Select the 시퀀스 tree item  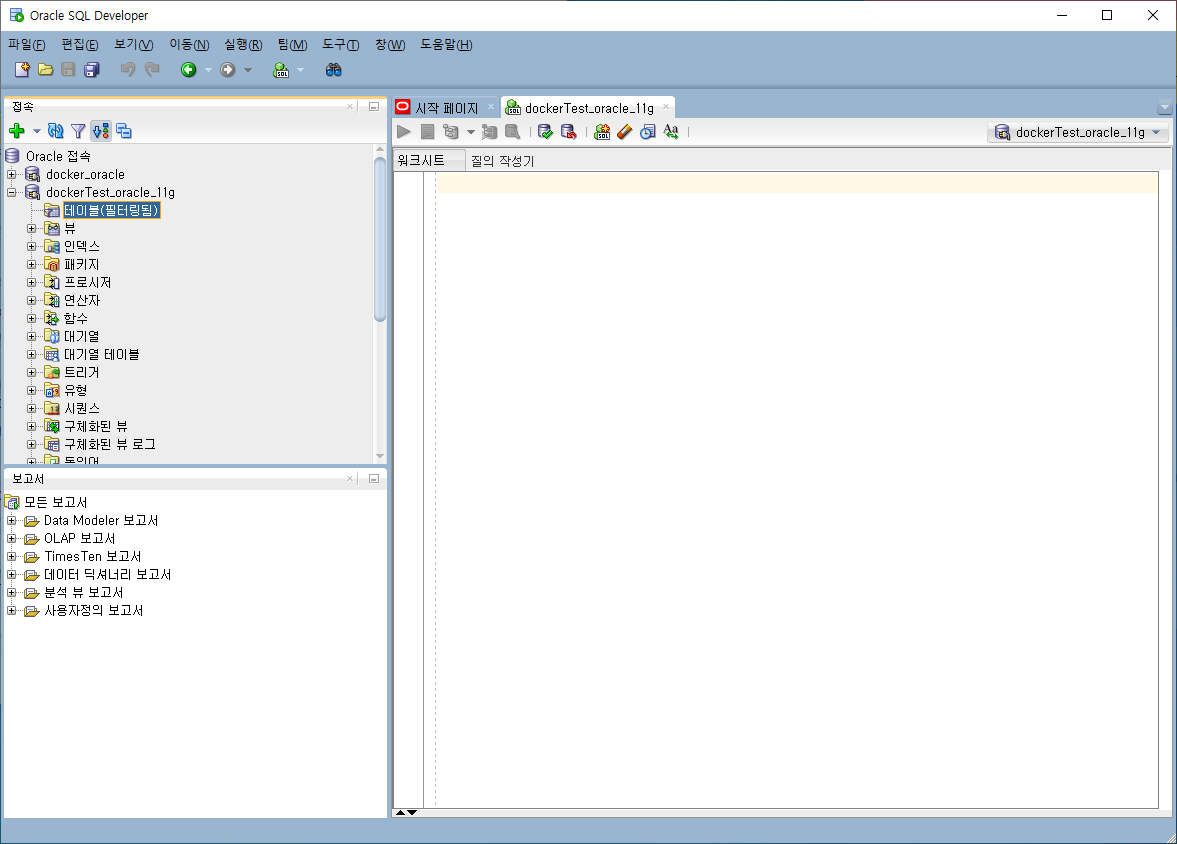pos(82,408)
